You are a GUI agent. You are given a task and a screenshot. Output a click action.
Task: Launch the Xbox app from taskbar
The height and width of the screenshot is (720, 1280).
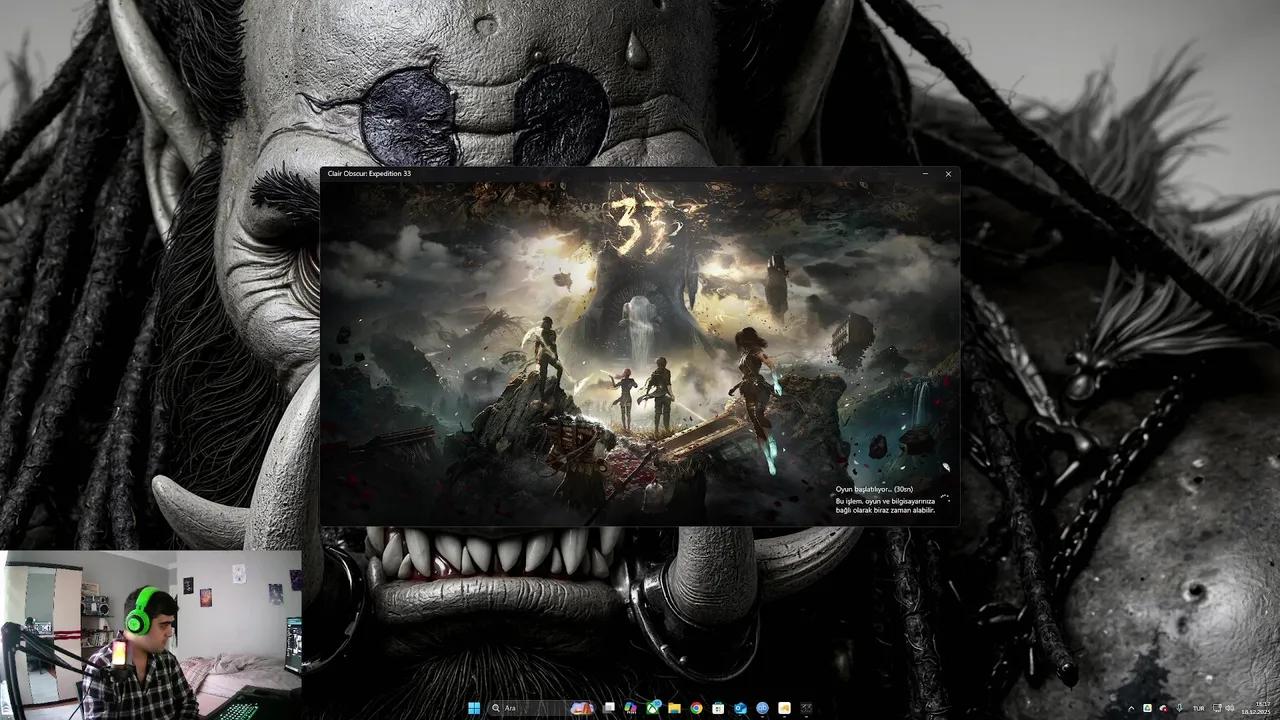point(653,708)
